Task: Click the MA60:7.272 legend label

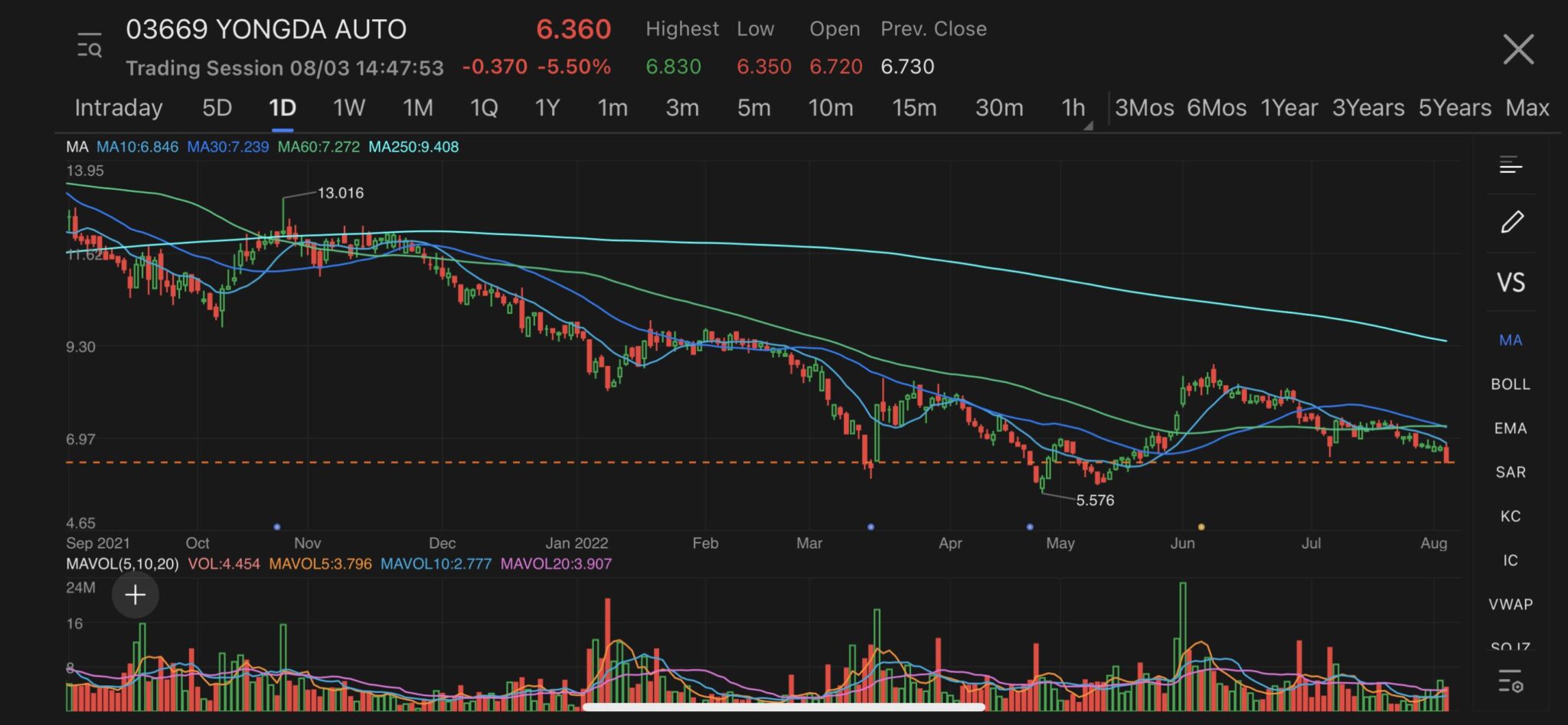Action: click(318, 146)
